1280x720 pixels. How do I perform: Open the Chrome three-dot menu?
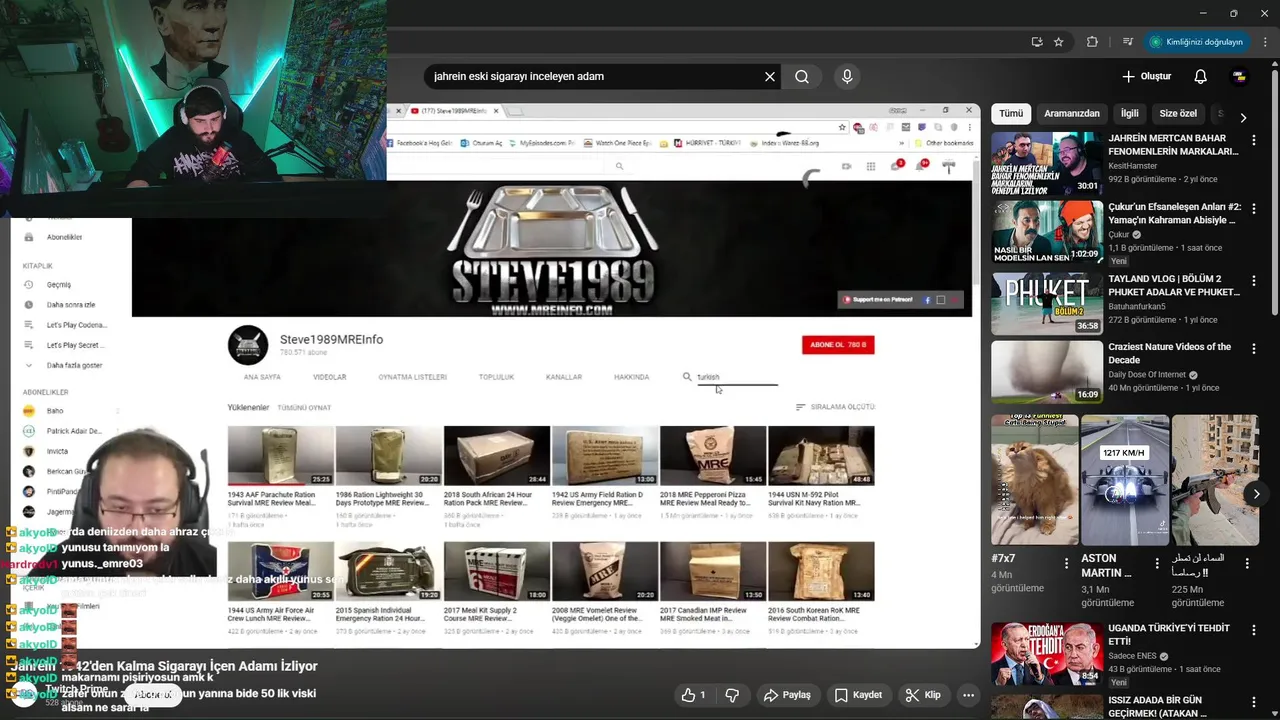pos(1265,42)
